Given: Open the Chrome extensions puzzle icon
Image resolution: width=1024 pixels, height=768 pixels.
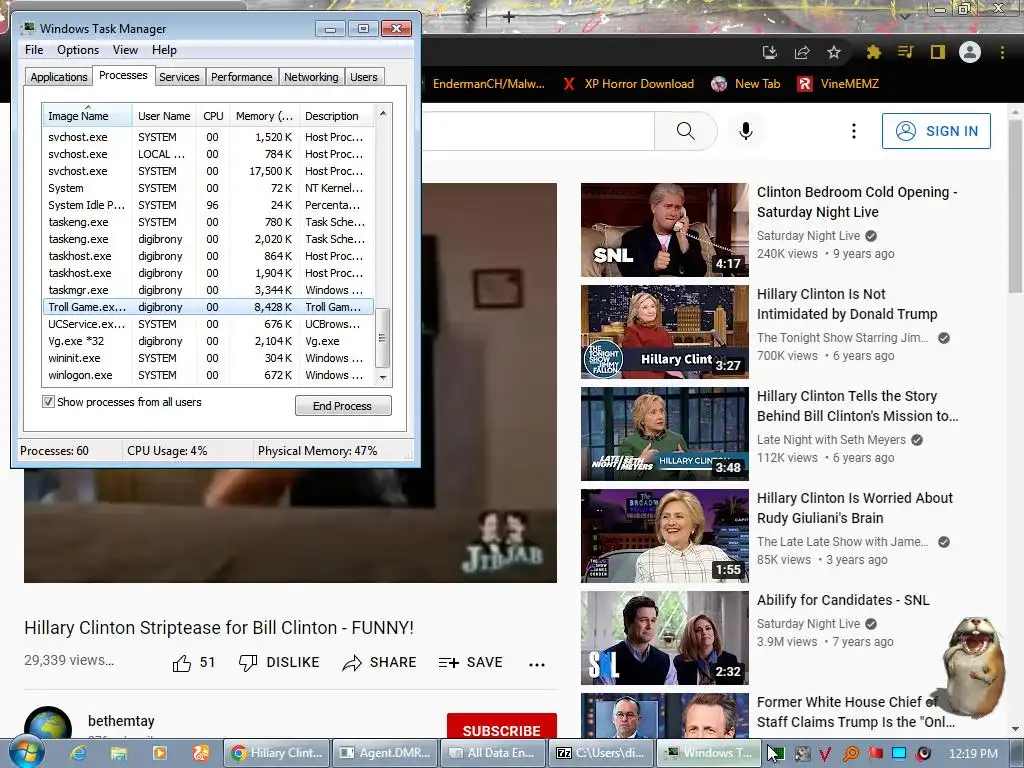Looking at the screenshot, I should click(873, 52).
